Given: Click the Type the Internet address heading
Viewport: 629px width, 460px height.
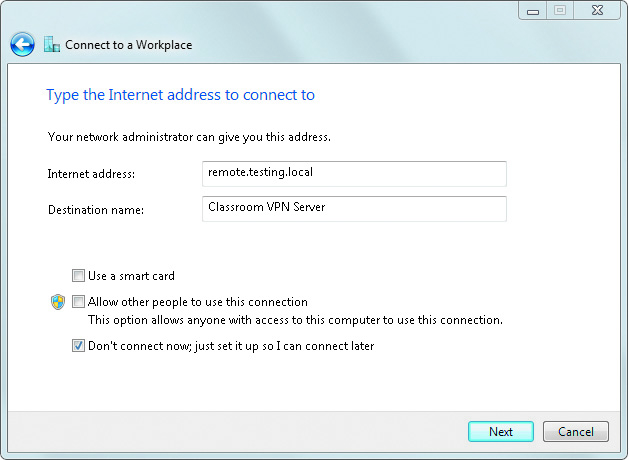Looking at the screenshot, I should click(x=181, y=95).
